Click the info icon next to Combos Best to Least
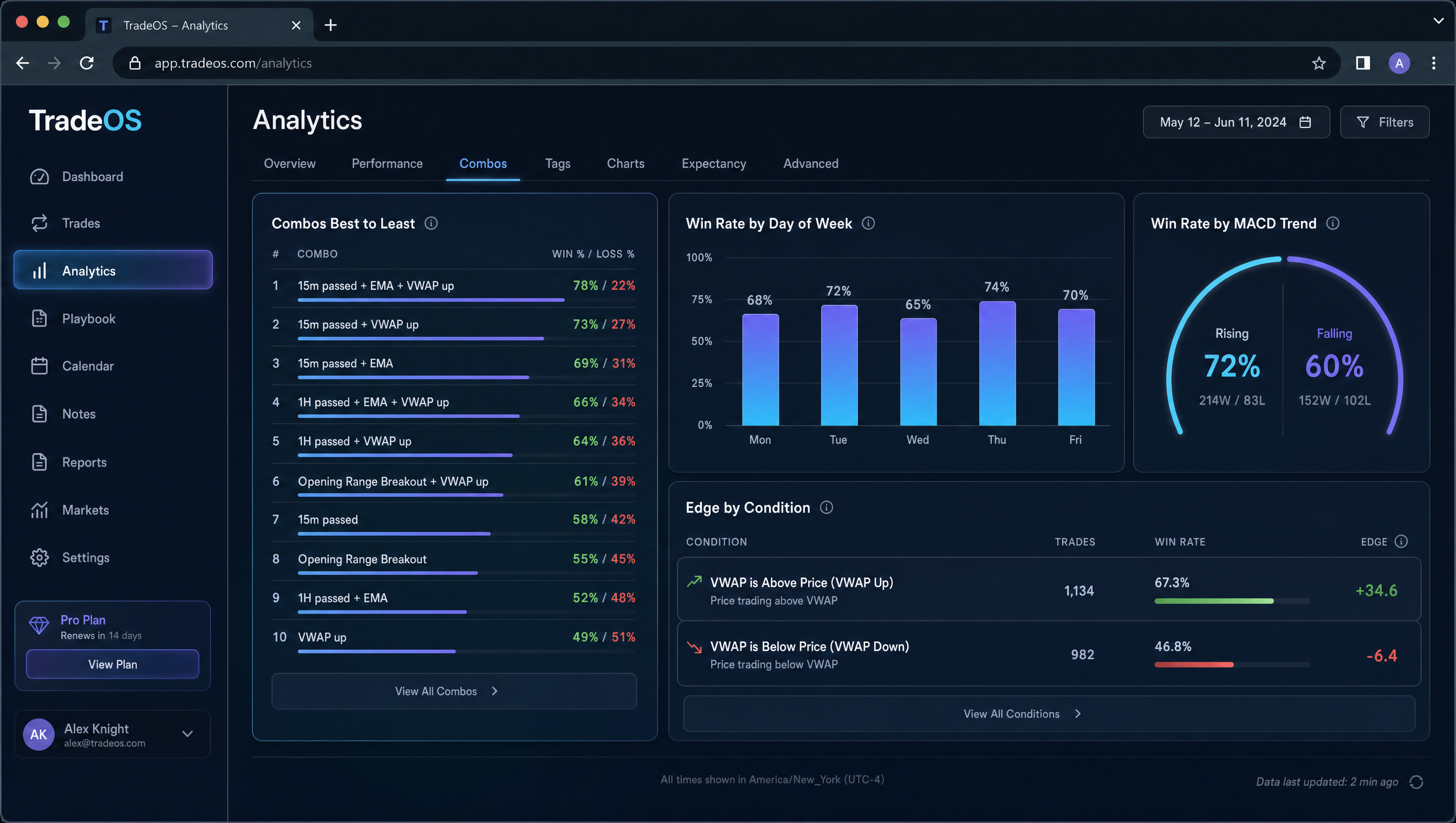Viewport: 1456px width, 823px height. [x=431, y=223]
